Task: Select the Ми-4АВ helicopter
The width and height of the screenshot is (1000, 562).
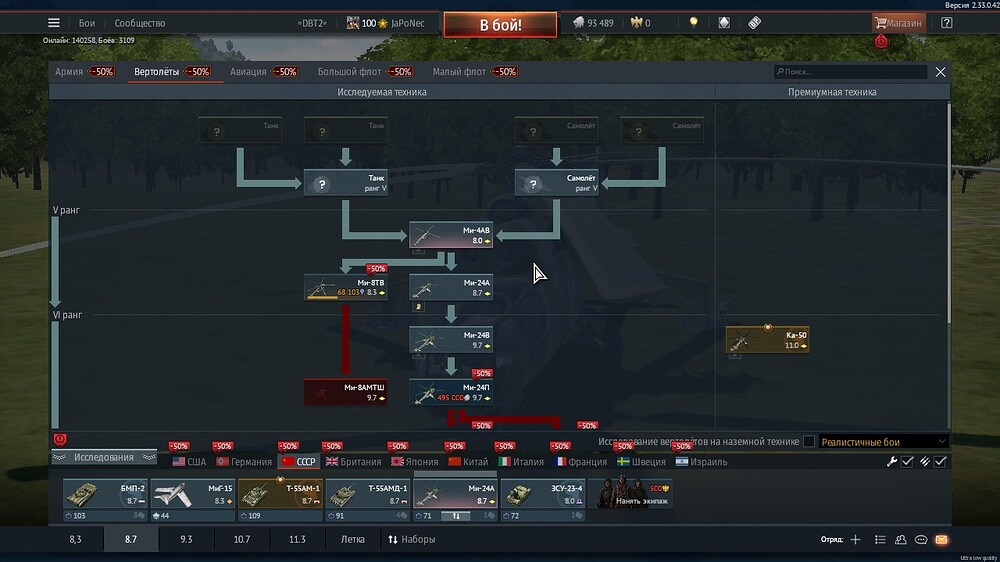Action: (451, 235)
